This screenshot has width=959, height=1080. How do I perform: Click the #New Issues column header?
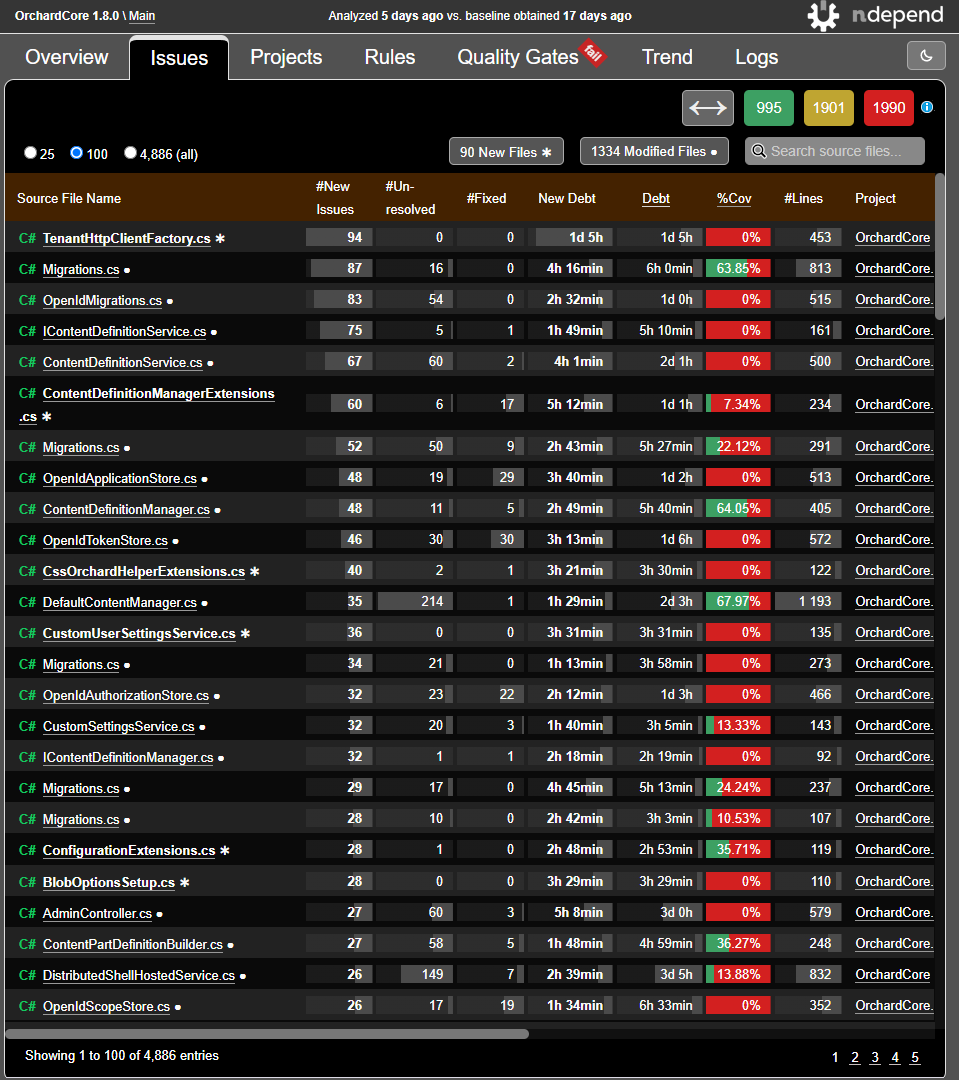[335, 198]
